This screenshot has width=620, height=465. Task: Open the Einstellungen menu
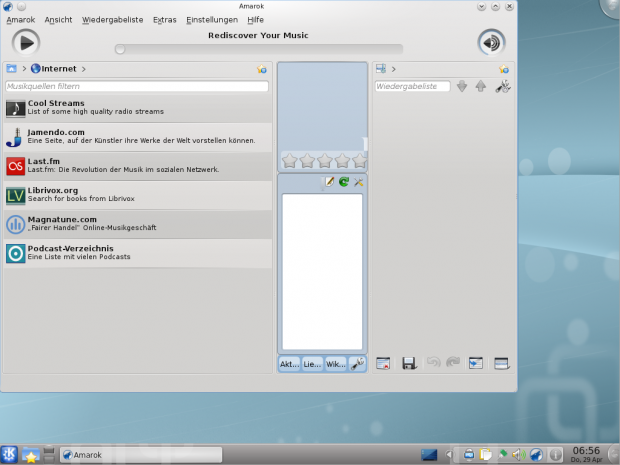pyautogui.click(x=212, y=20)
